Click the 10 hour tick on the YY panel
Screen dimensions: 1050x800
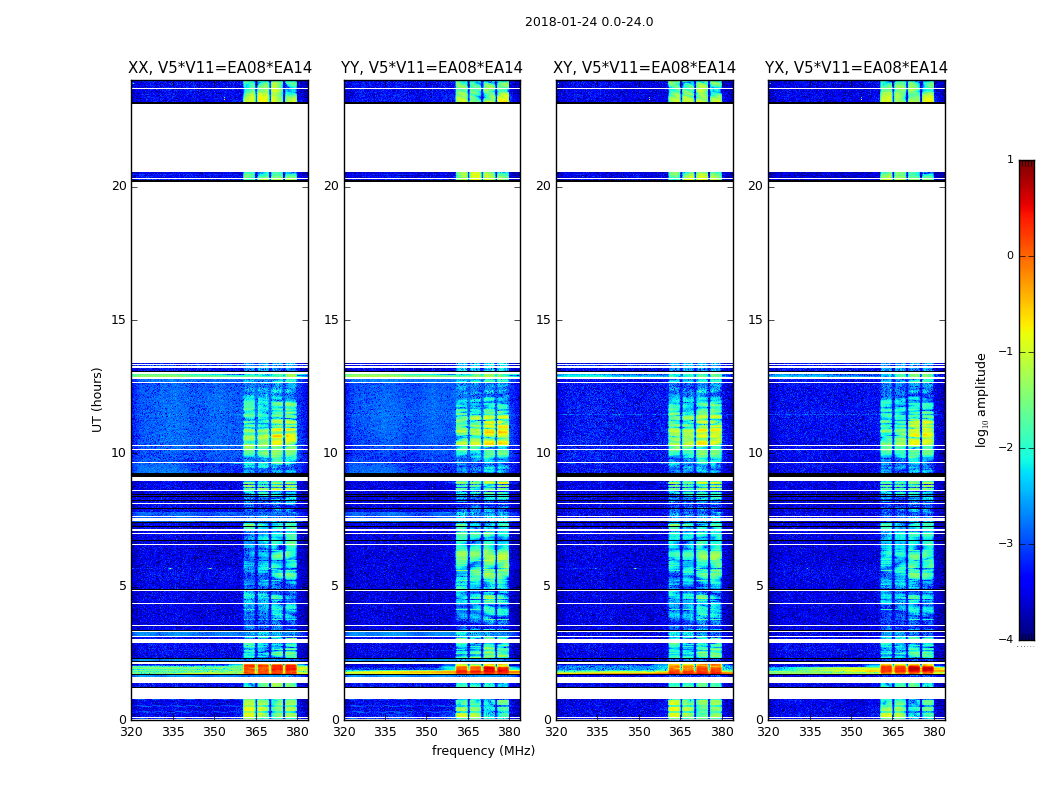(x=331, y=453)
